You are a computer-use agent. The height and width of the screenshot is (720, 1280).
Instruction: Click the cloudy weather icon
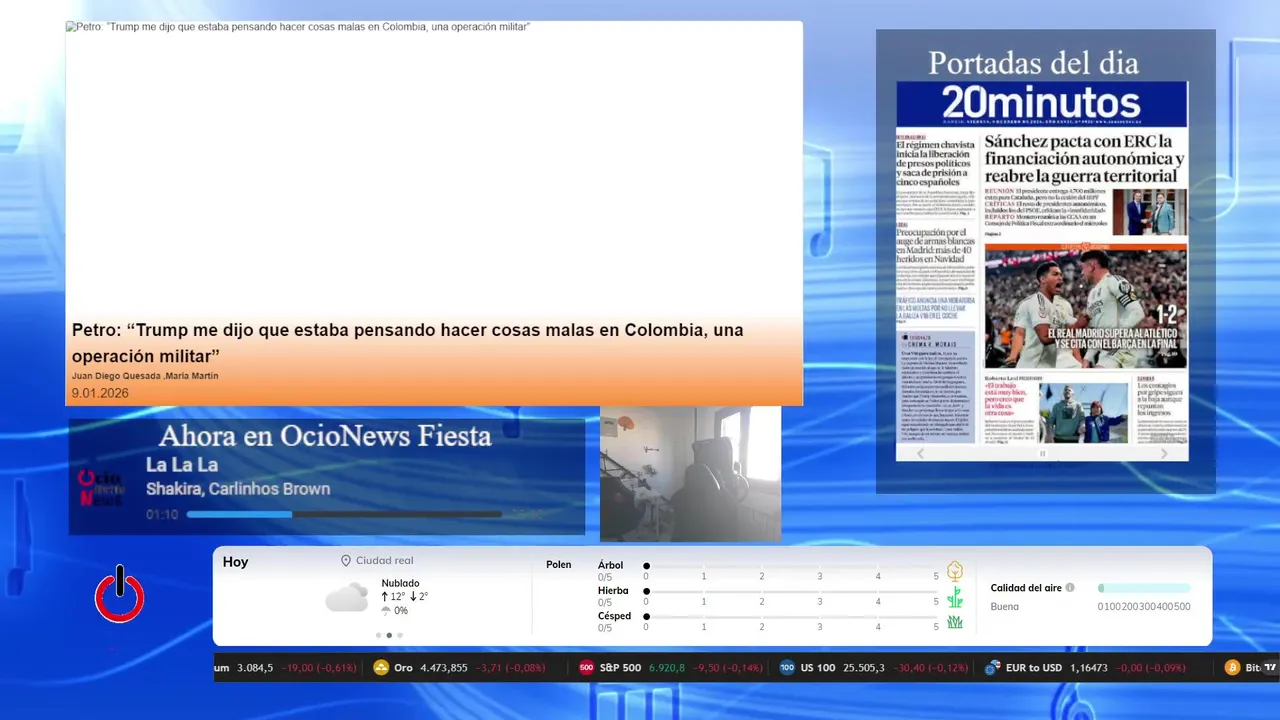point(347,598)
